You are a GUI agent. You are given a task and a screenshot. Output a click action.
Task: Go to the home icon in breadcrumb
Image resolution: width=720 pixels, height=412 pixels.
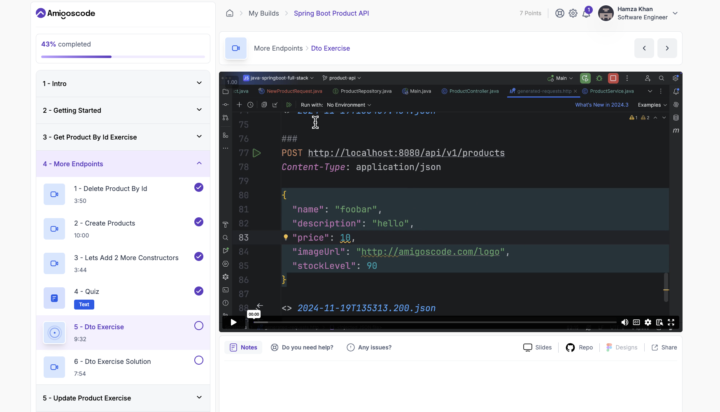pos(229,13)
